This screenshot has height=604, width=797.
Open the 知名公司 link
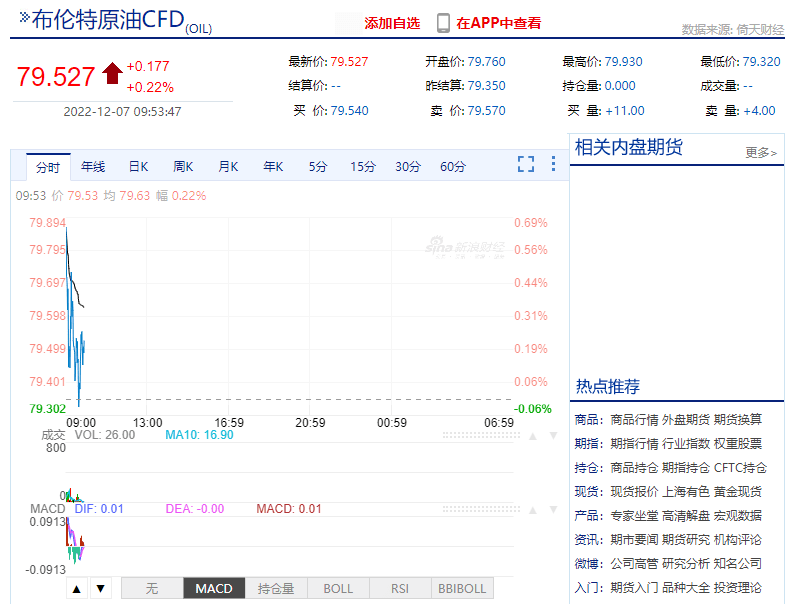click(738, 563)
